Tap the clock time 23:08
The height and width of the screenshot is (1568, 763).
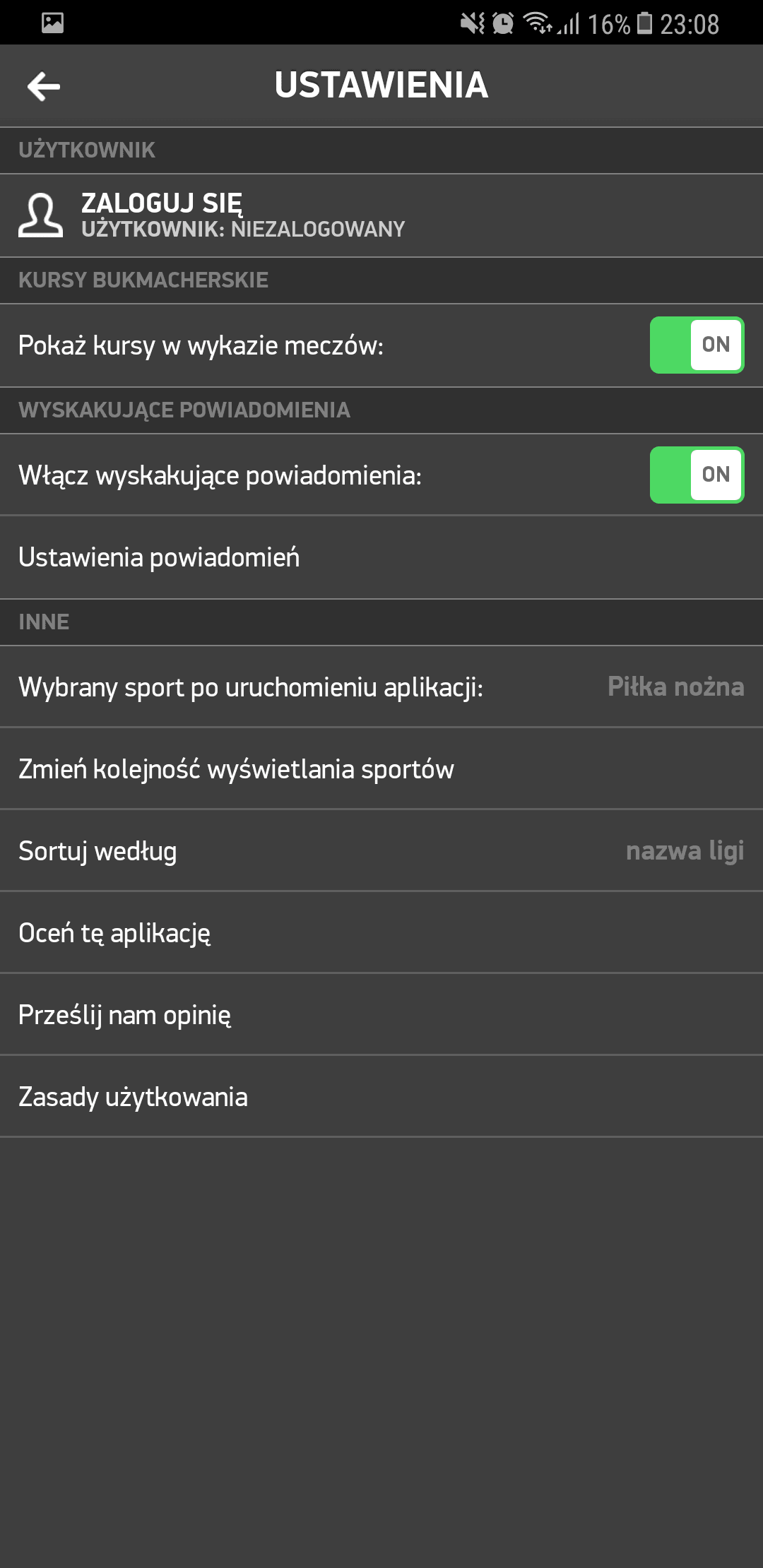(x=690, y=25)
